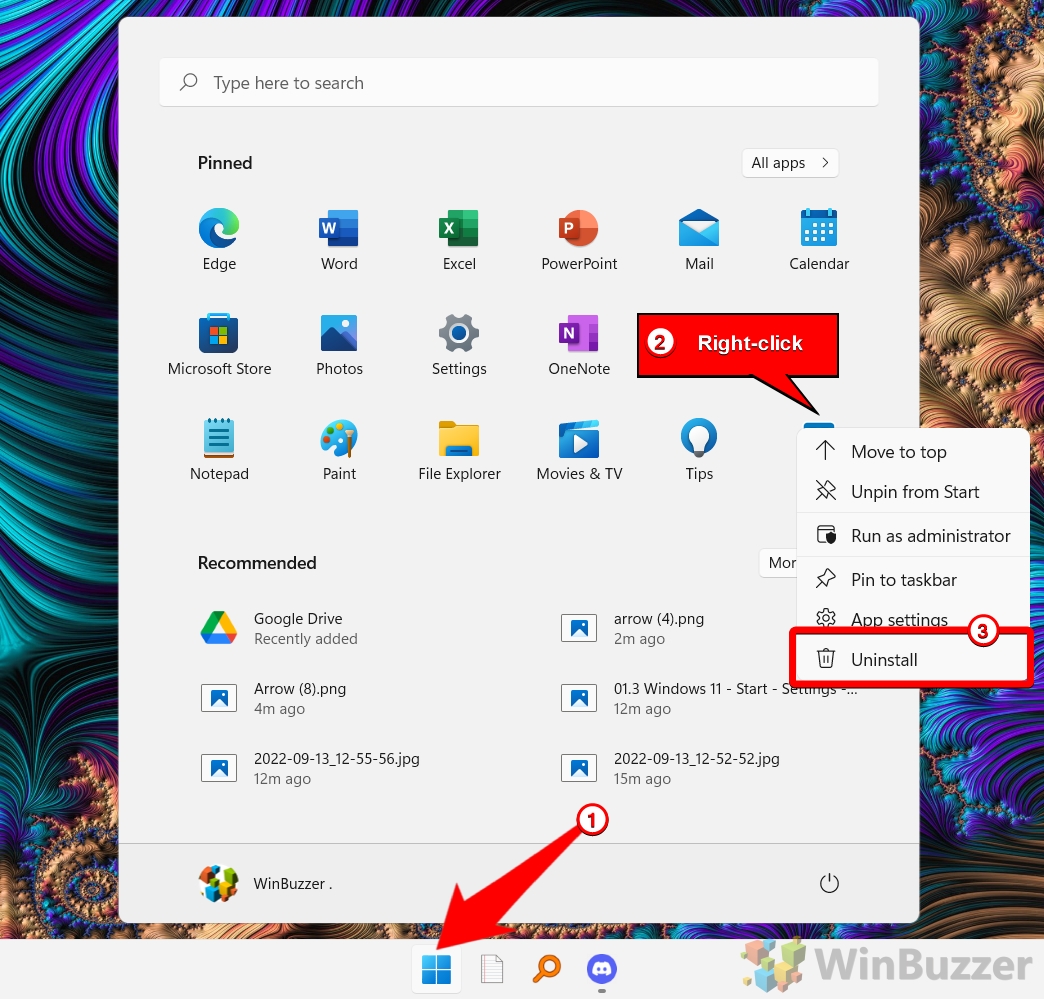Open the Tips app
This screenshot has height=999, width=1044.
coord(698,450)
